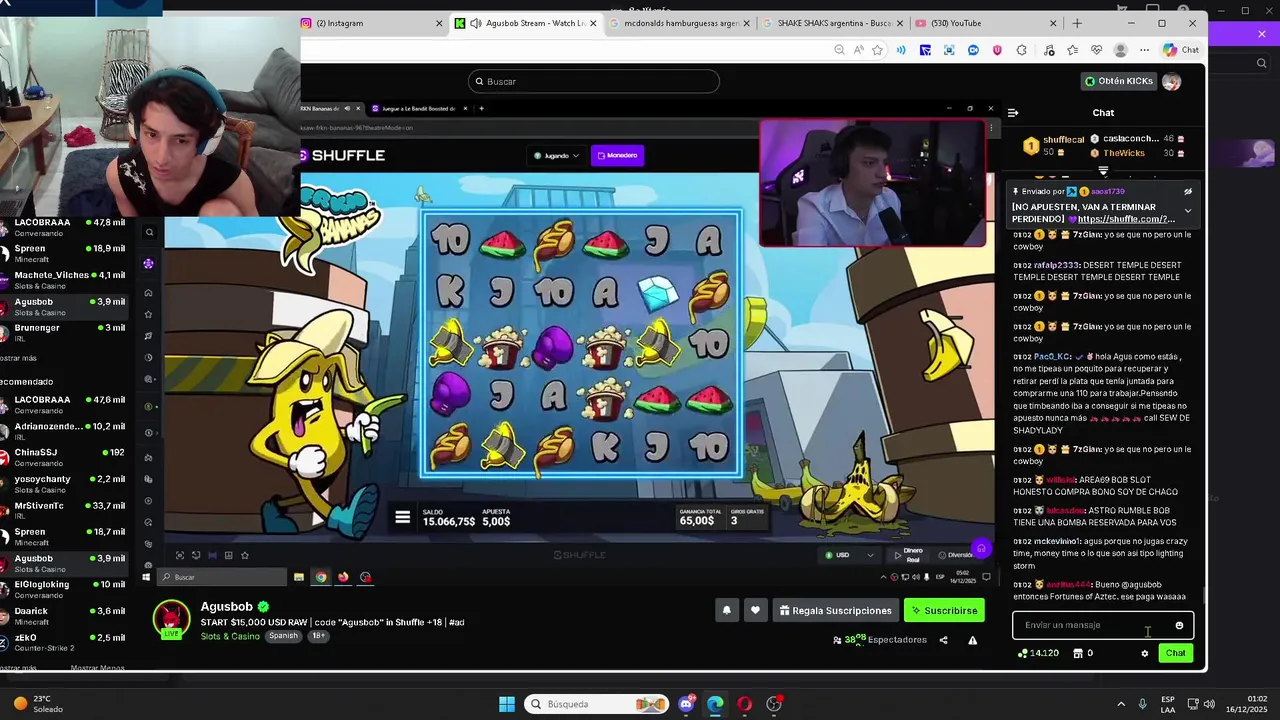Open Brunenger channel in sidebar
1280x720 pixels.
click(x=66, y=332)
